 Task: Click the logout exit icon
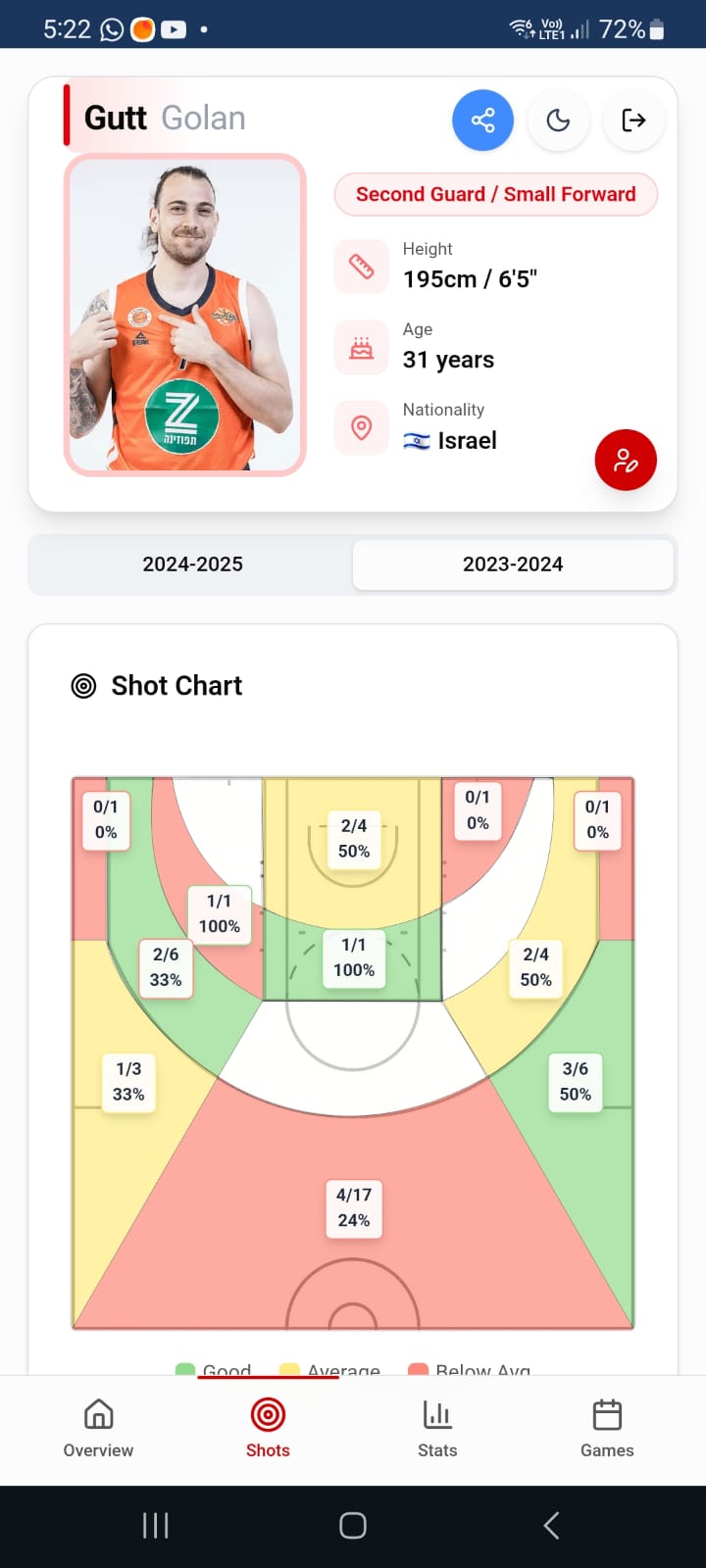tap(633, 121)
